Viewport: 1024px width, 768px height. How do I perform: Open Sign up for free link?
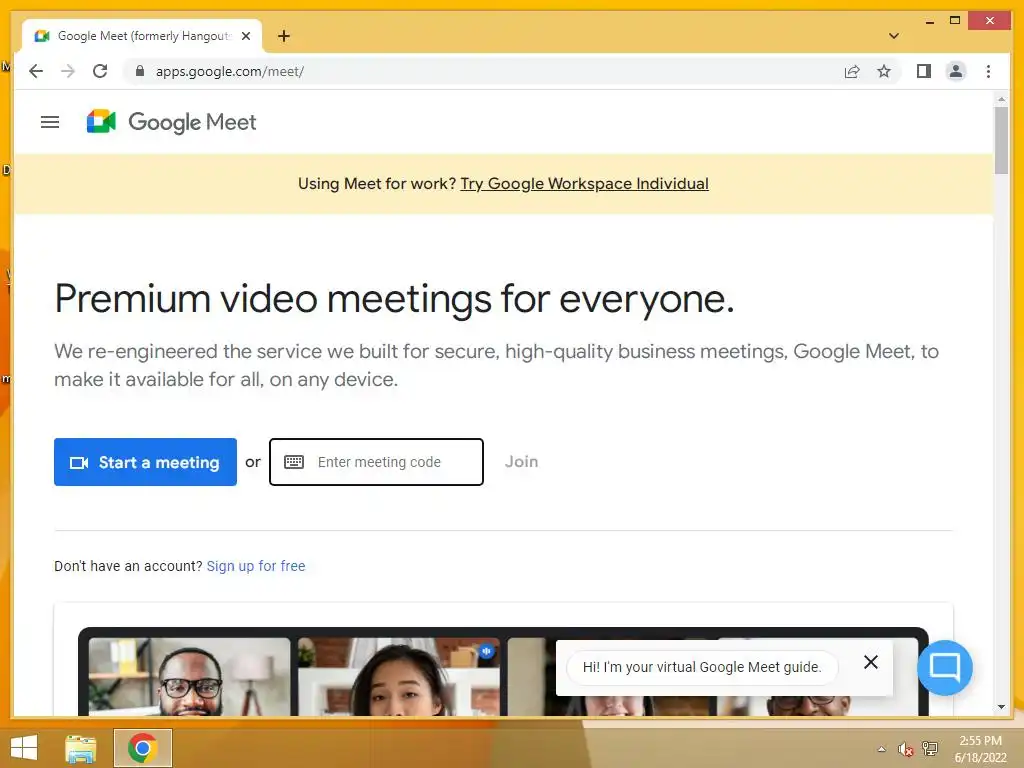pos(256,566)
